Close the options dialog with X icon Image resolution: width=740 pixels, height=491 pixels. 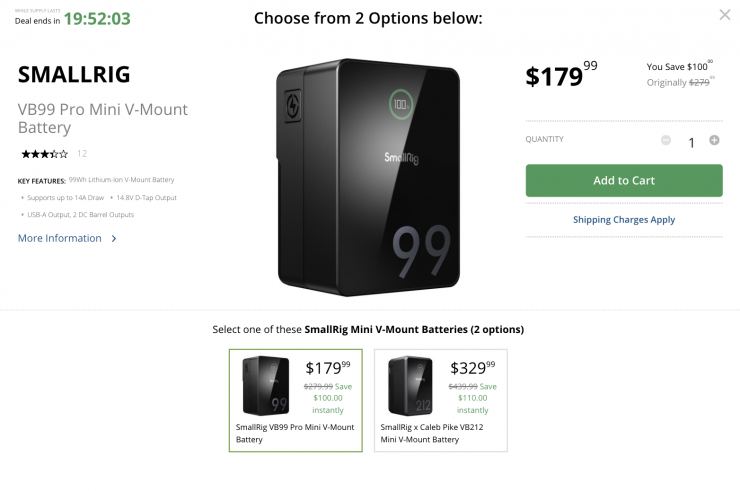click(725, 15)
